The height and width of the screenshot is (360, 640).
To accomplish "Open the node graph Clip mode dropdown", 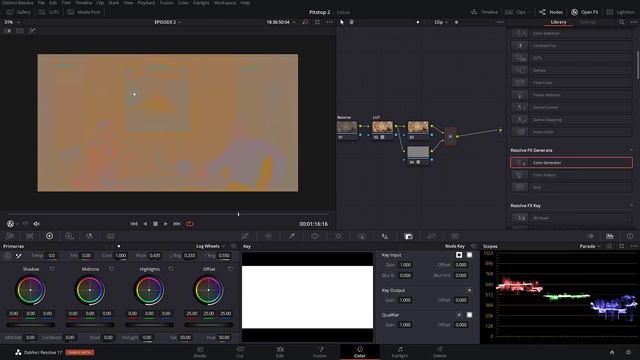I will pyautogui.click(x=441, y=22).
